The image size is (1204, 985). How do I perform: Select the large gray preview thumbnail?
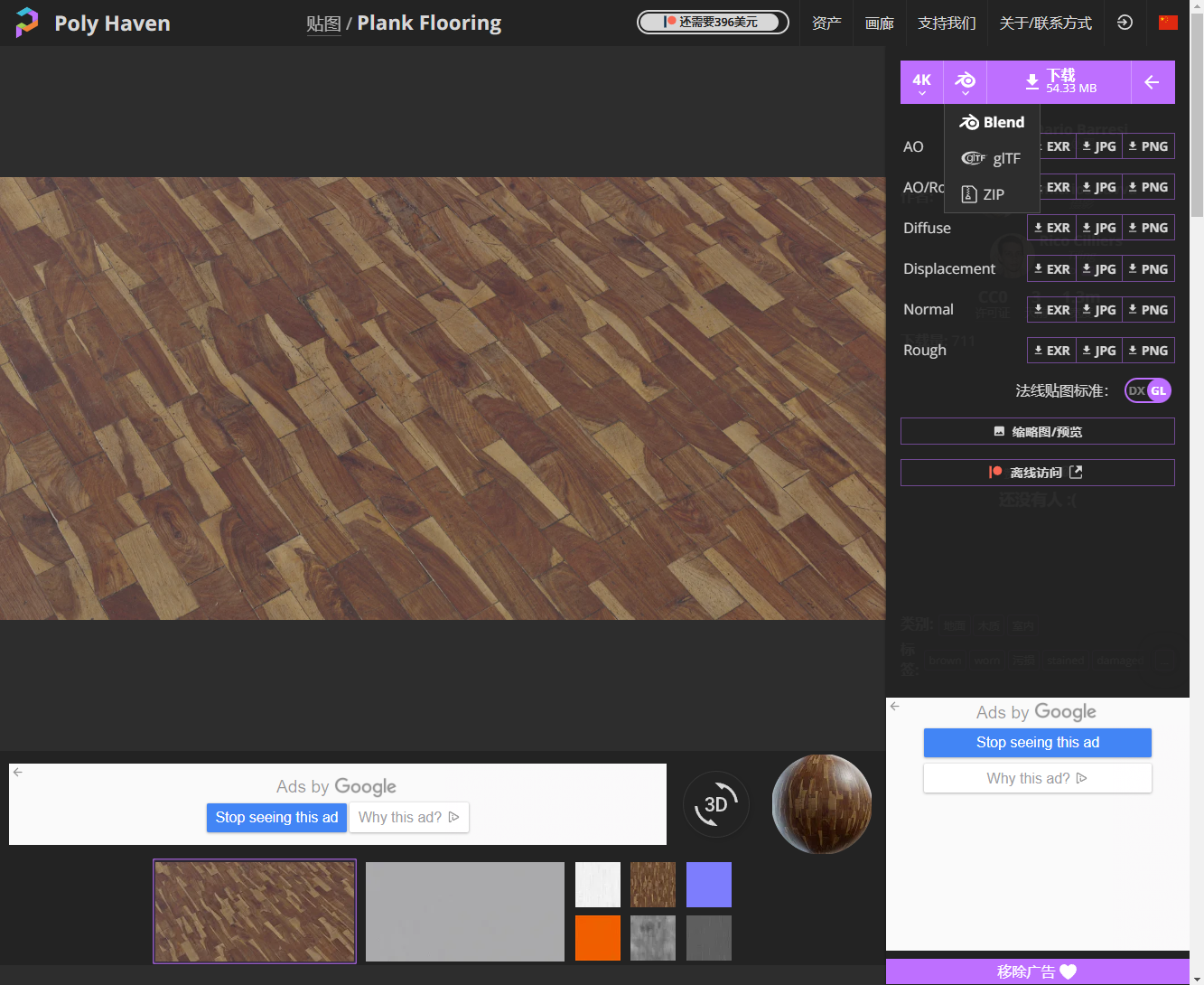point(465,911)
